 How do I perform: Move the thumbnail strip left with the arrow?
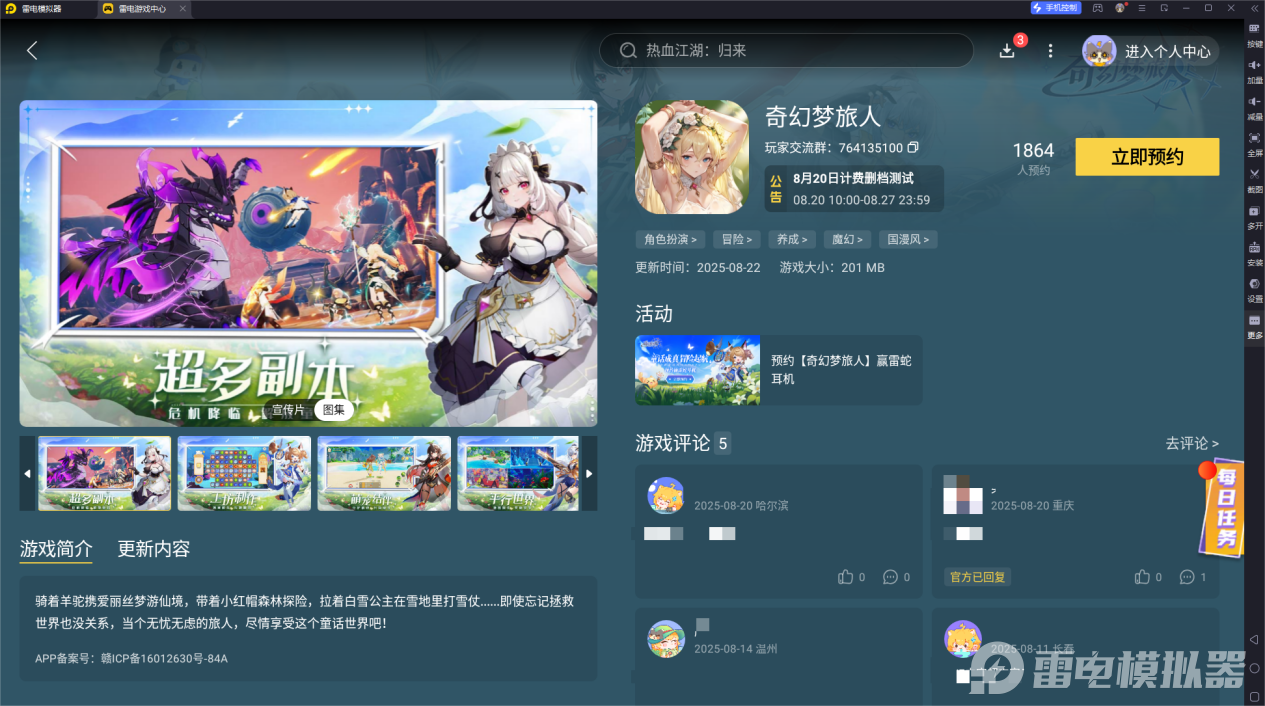tap(27, 473)
